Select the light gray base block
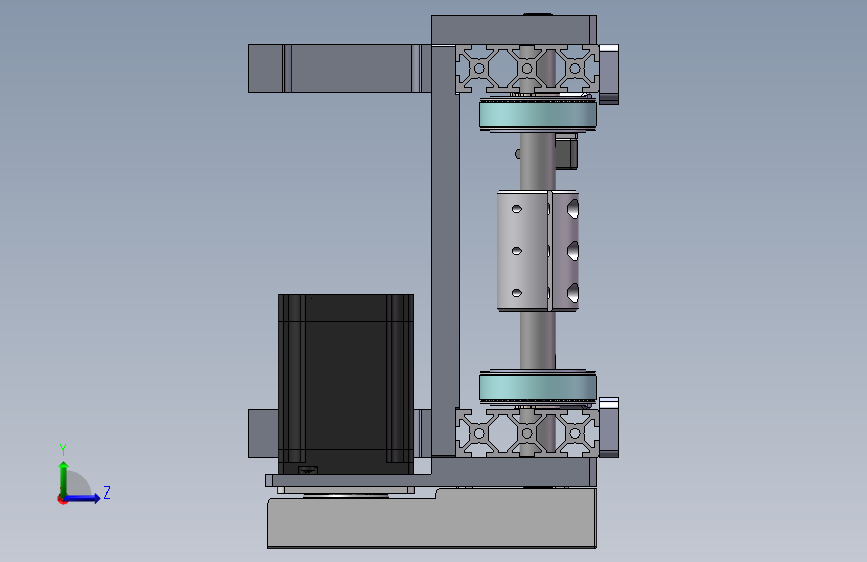This screenshot has height=562, width=867. (x=432, y=518)
